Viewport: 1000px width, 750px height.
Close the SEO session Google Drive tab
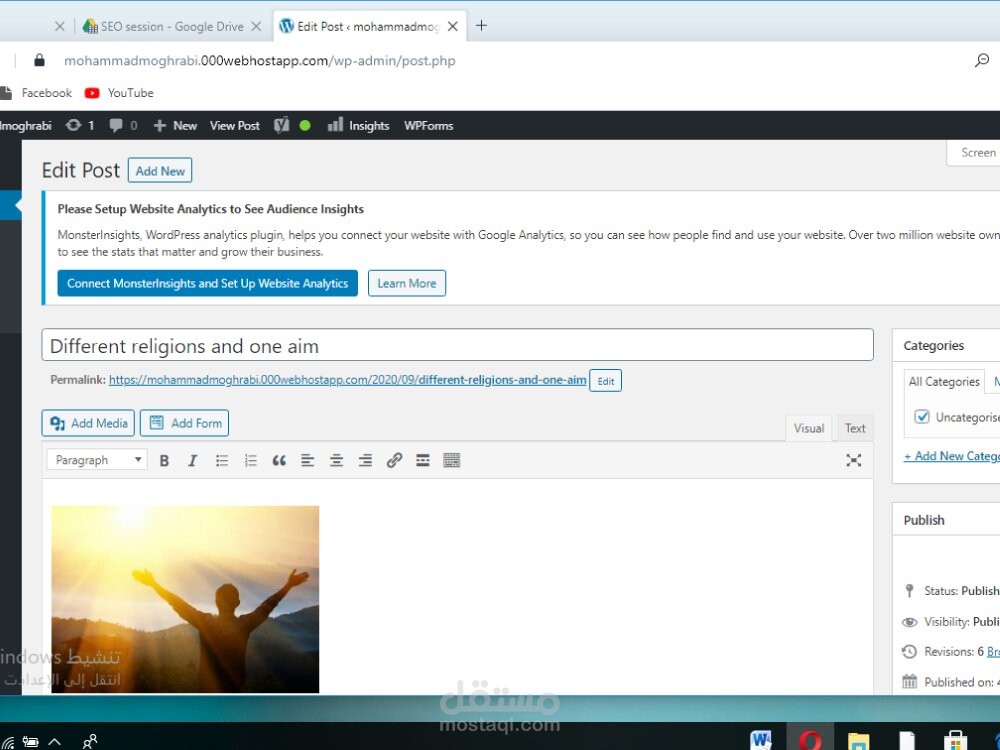[x=256, y=27]
